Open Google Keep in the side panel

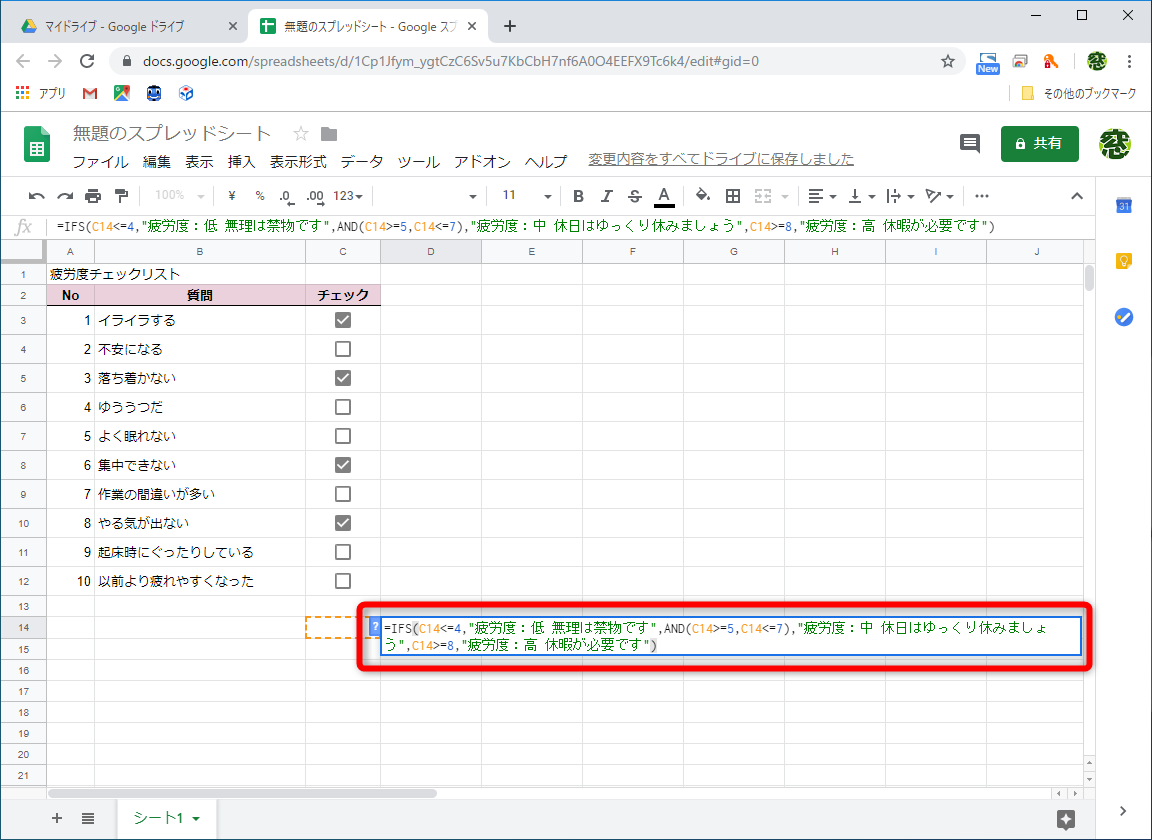coord(1123,260)
